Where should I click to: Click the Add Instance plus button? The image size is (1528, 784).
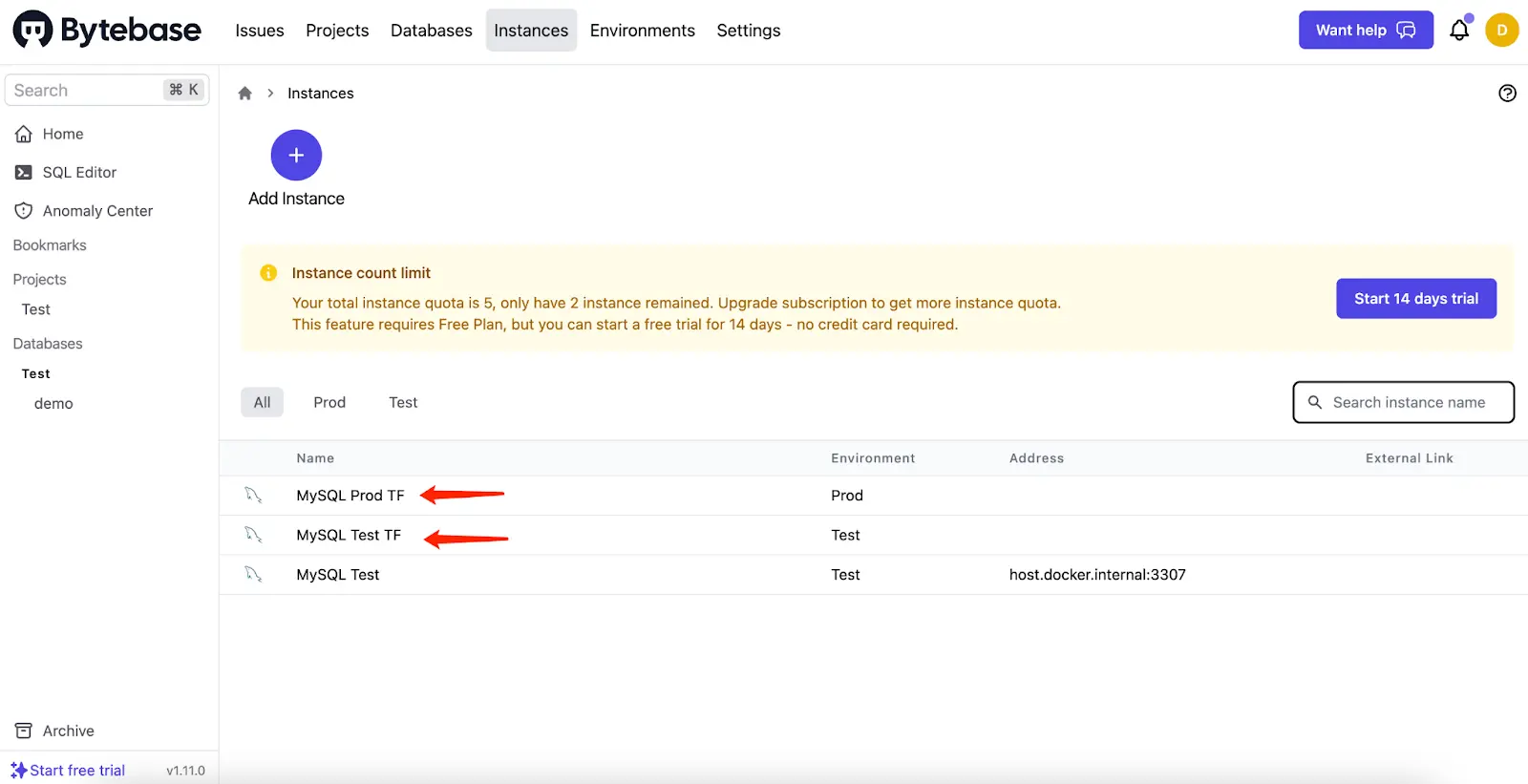296,155
